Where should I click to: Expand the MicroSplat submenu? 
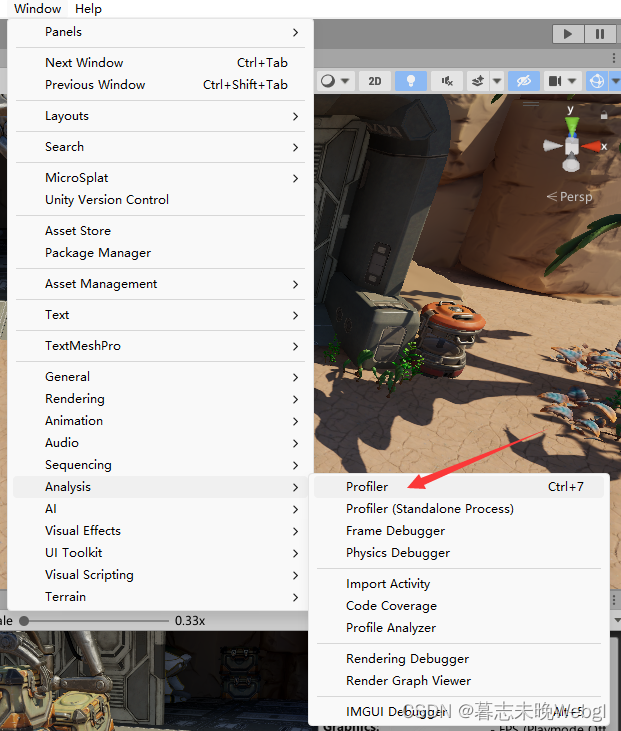pos(160,178)
